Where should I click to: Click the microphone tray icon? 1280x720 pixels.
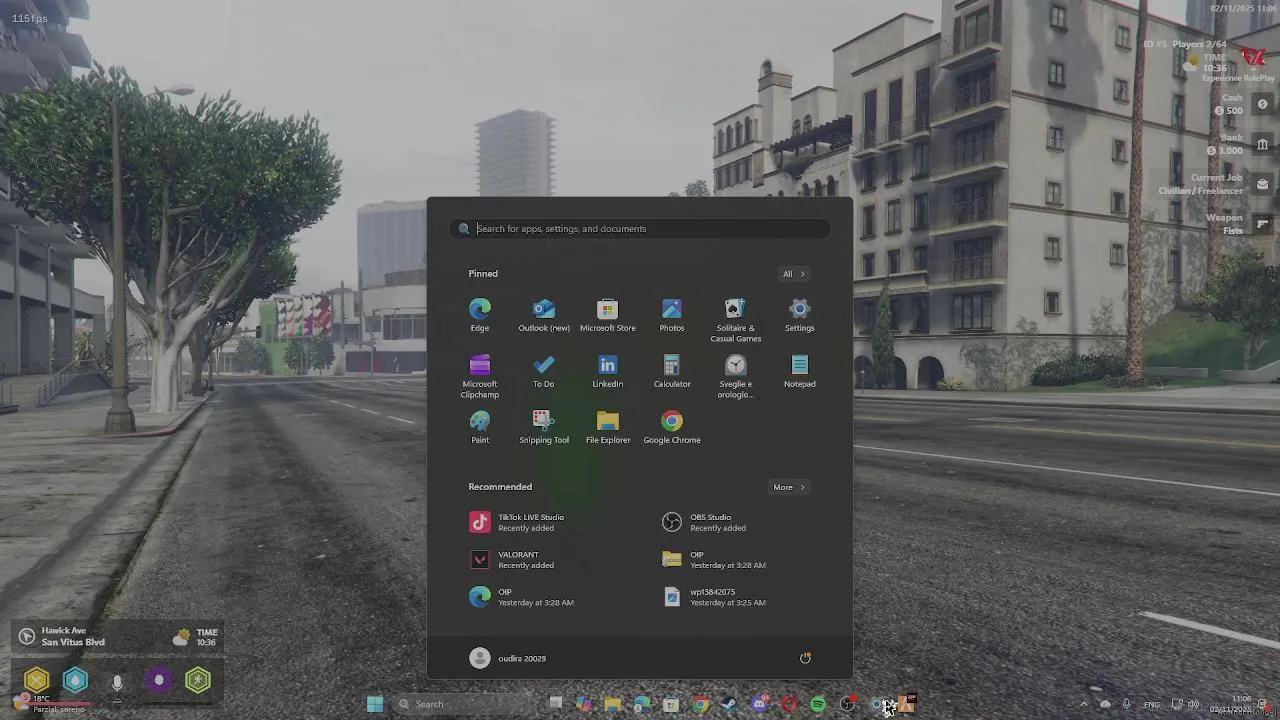pyautogui.click(x=1126, y=704)
